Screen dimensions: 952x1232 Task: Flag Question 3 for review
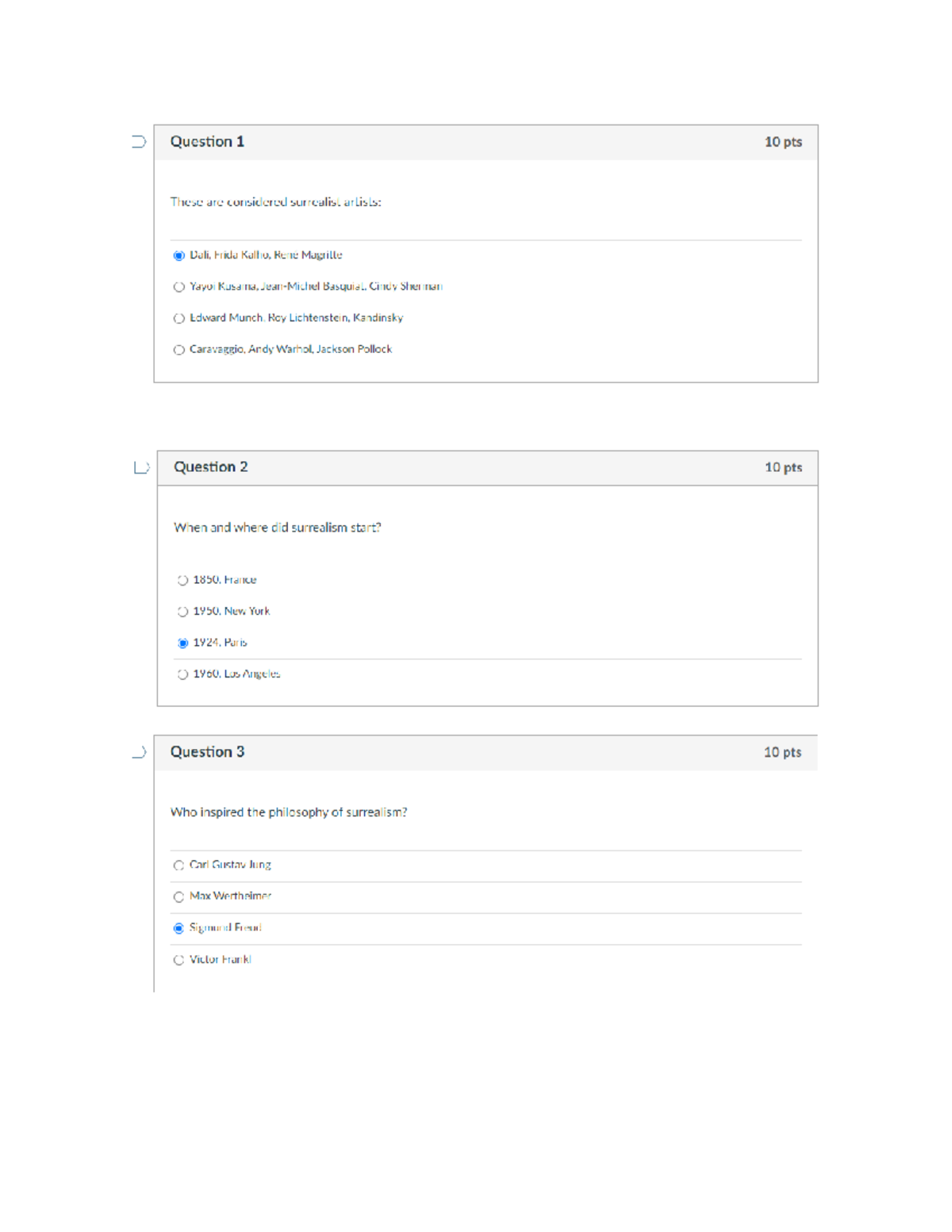click(x=140, y=752)
